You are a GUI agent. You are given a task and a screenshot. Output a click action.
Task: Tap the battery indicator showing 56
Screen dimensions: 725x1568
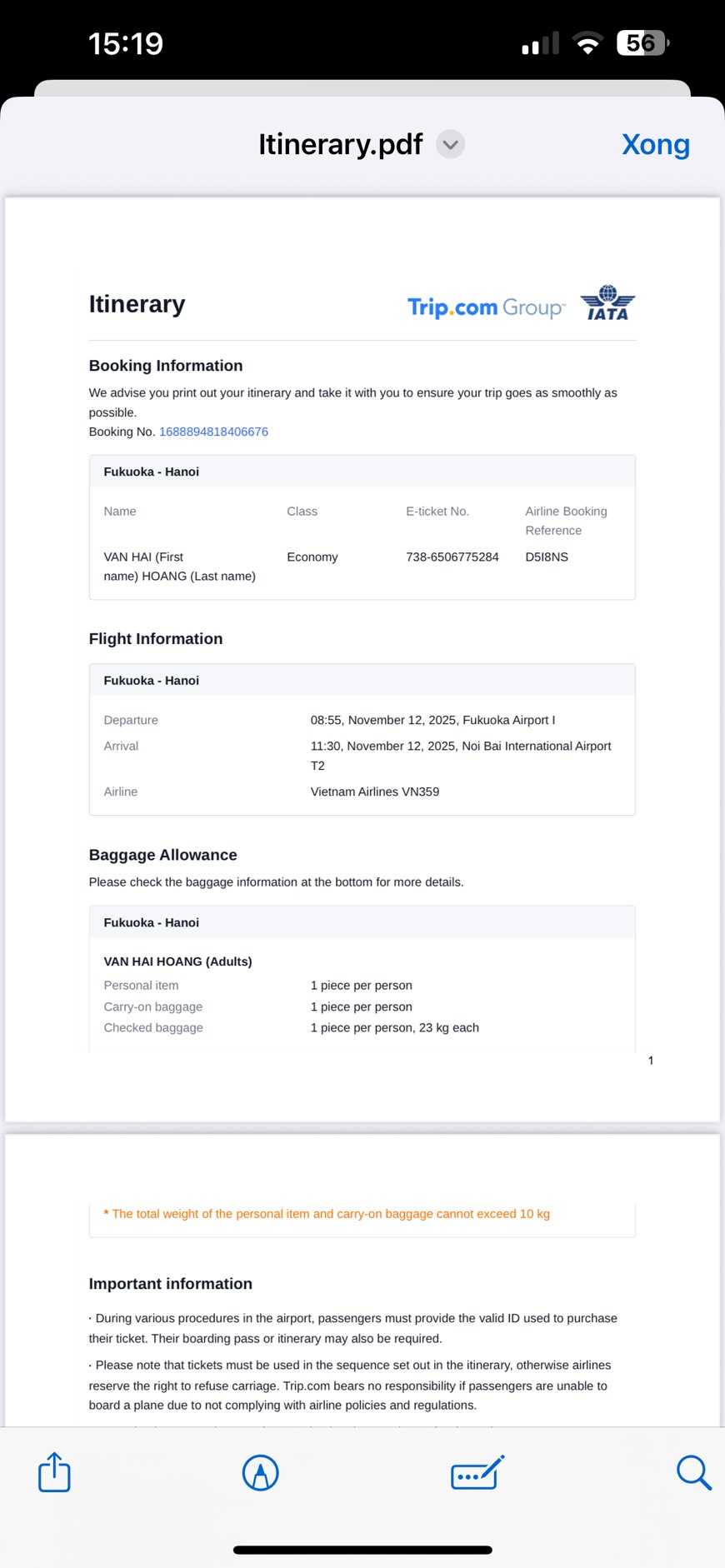pos(642,43)
